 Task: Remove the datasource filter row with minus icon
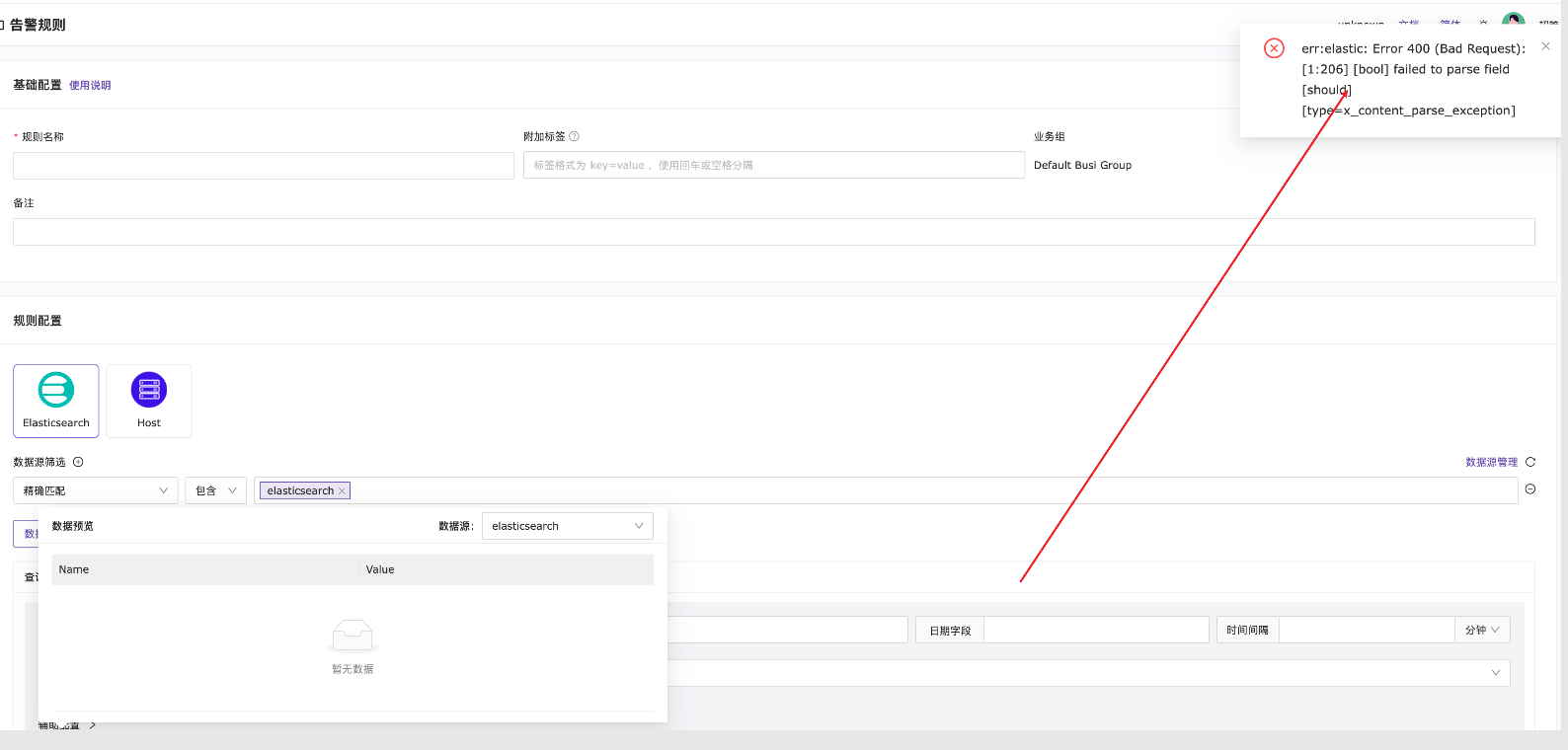coord(1530,489)
